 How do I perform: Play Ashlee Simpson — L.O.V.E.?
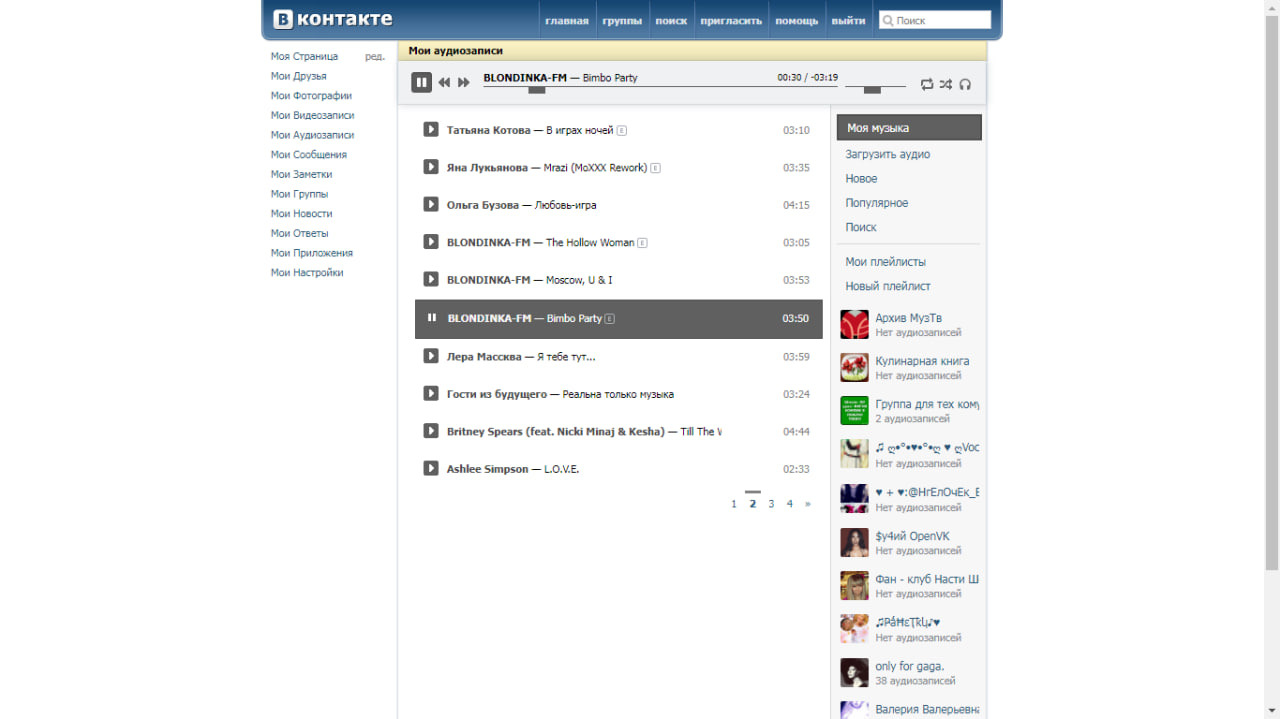431,468
